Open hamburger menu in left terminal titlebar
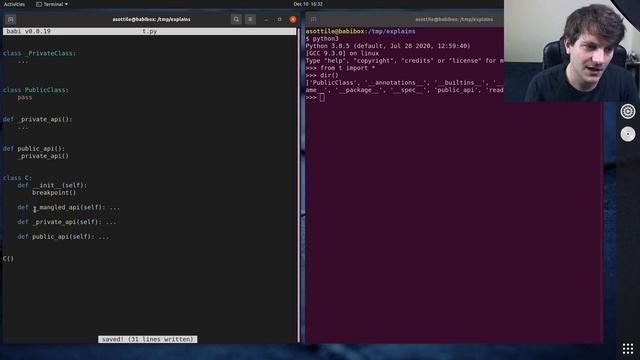Image resolution: width=640 pixels, height=360 pixels. coord(250,19)
